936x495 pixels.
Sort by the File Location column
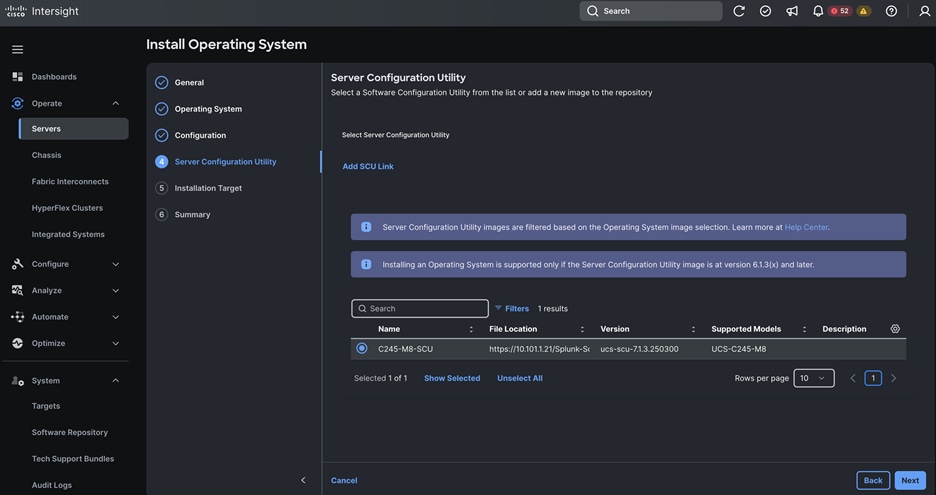pyautogui.click(x=582, y=329)
